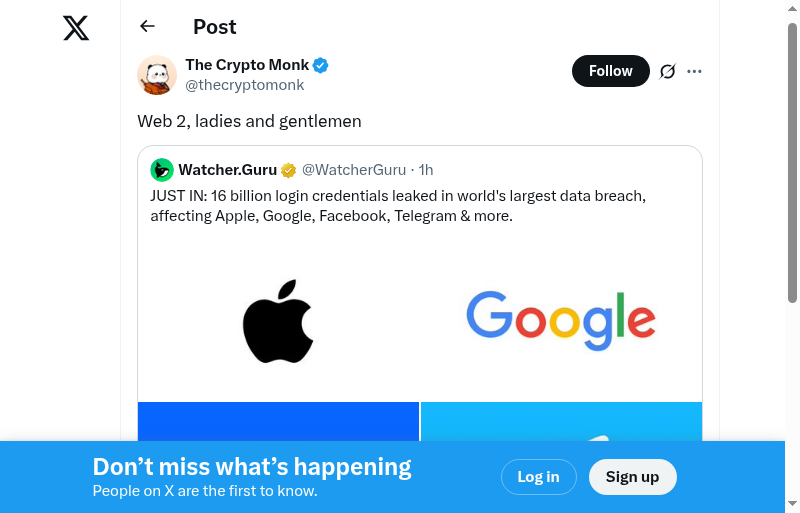Open the three-dot more options menu
800x513 pixels.
695,71
